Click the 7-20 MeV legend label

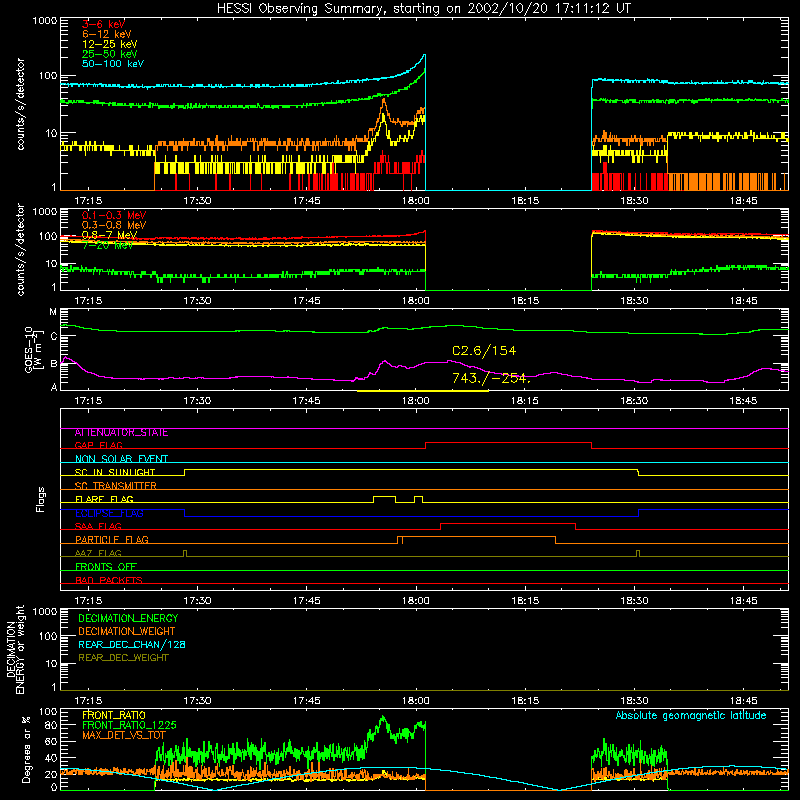[107, 245]
